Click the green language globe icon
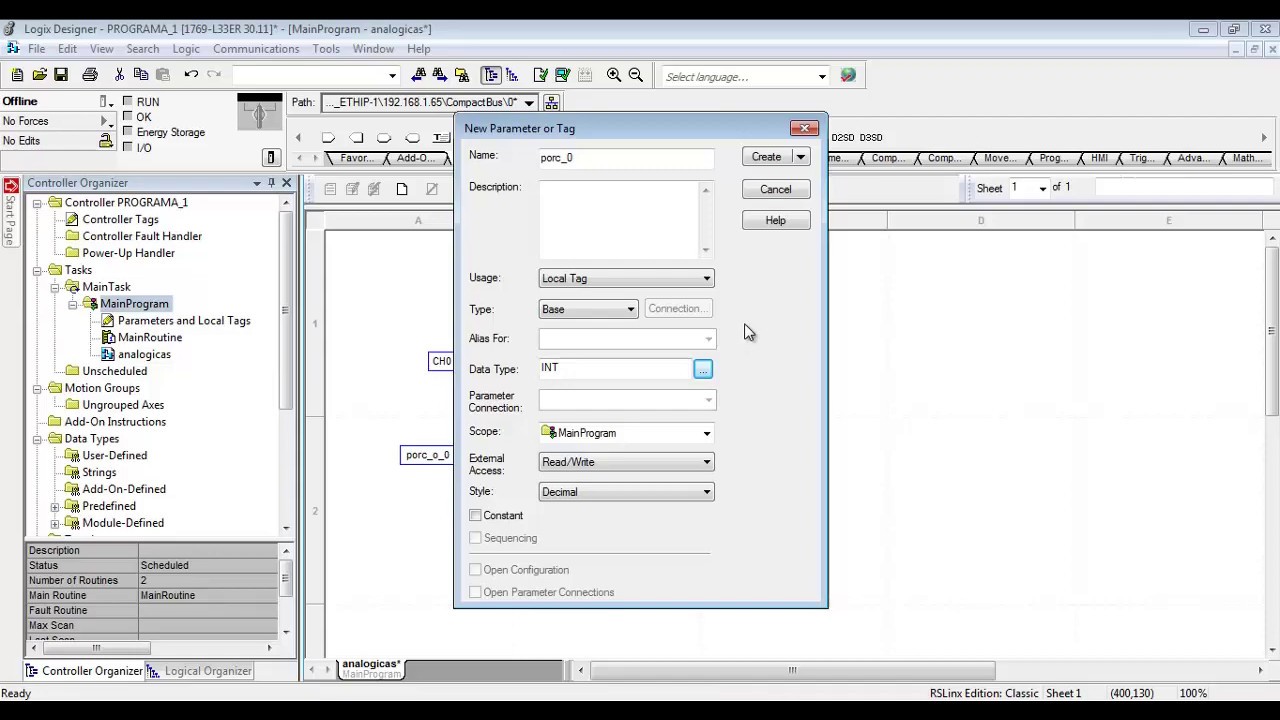The image size is (1280, 720). point(848,75)
